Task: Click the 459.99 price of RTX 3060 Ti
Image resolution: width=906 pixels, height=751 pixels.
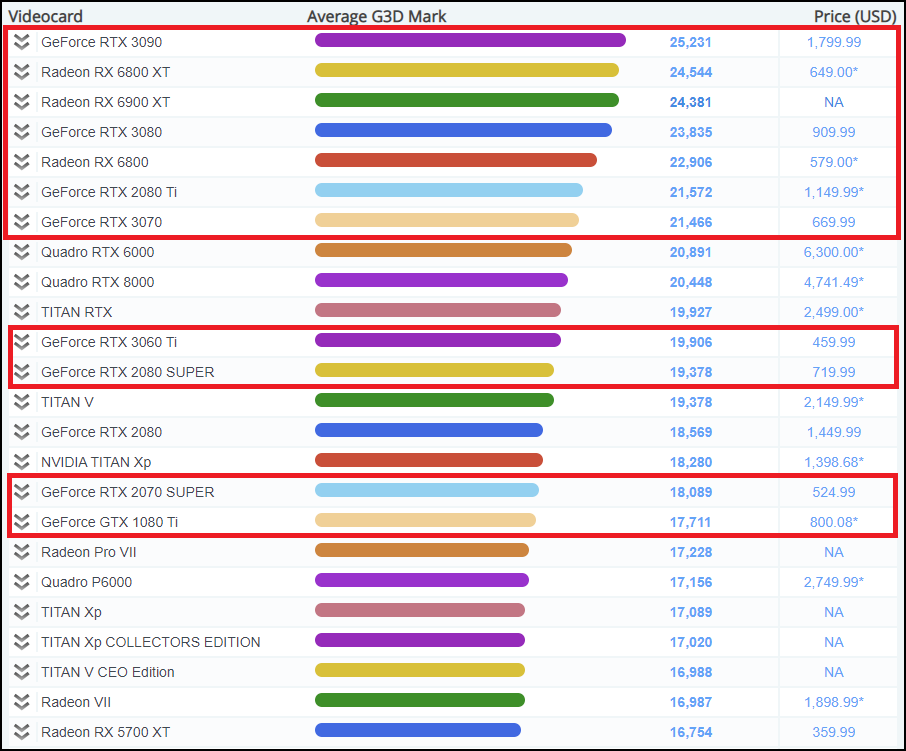Action: tap(834, 343)
